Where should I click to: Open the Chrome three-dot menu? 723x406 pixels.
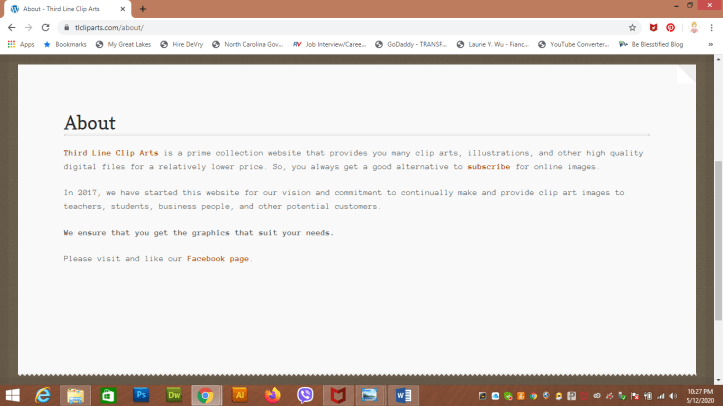(x=711, y=28)
